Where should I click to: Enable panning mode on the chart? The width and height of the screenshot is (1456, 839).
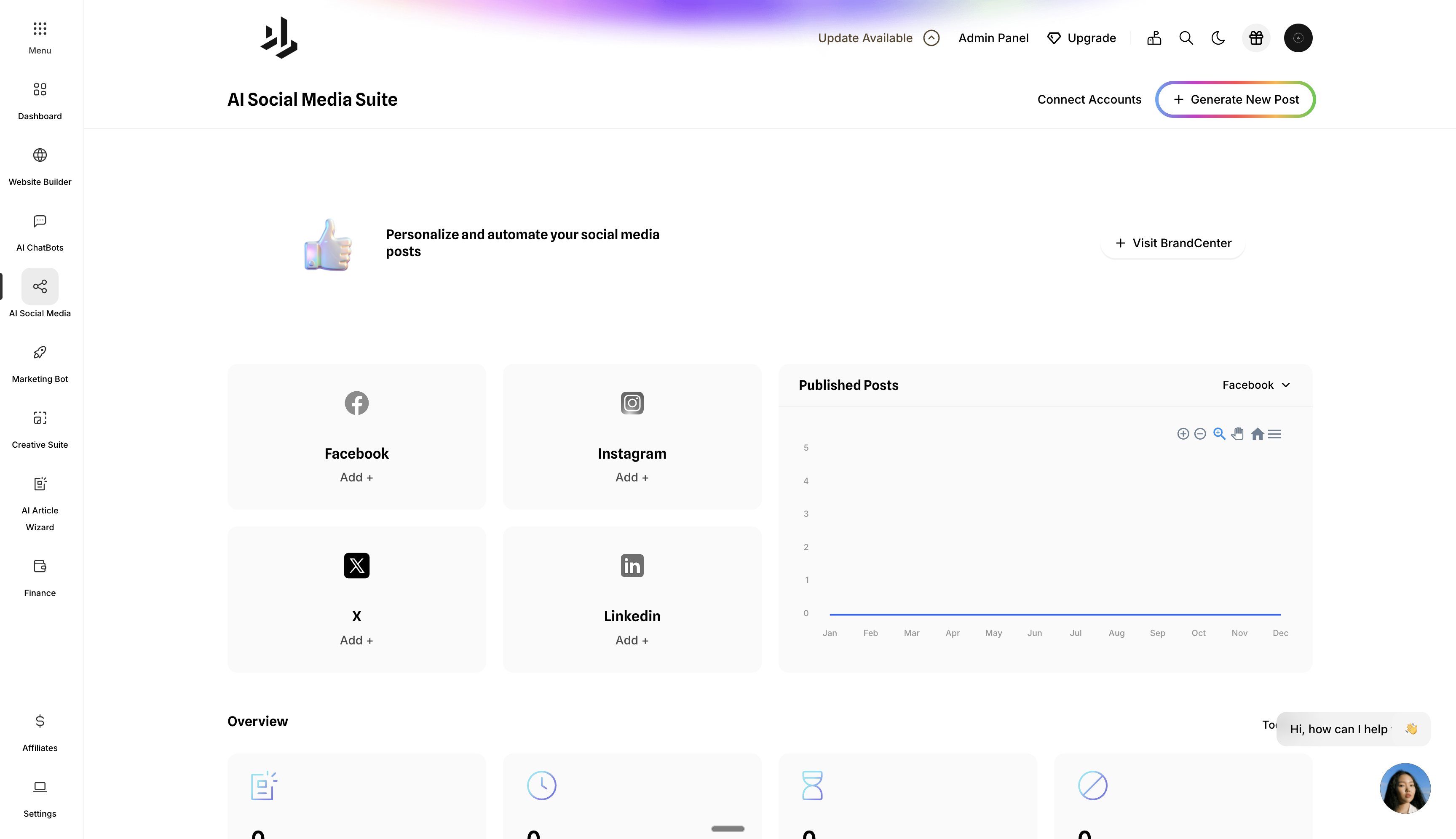click(x=1237, y=433)
